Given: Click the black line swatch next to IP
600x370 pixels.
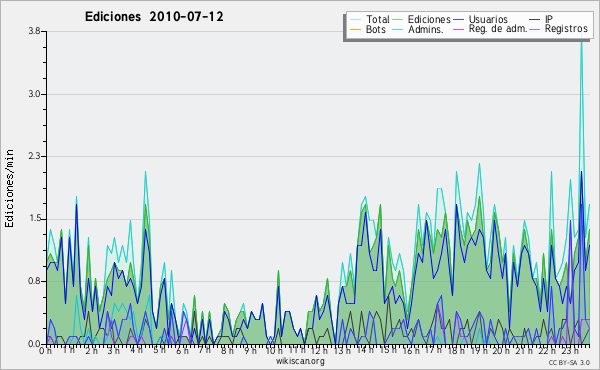Looking at the screenshot, I should [535, 20].
